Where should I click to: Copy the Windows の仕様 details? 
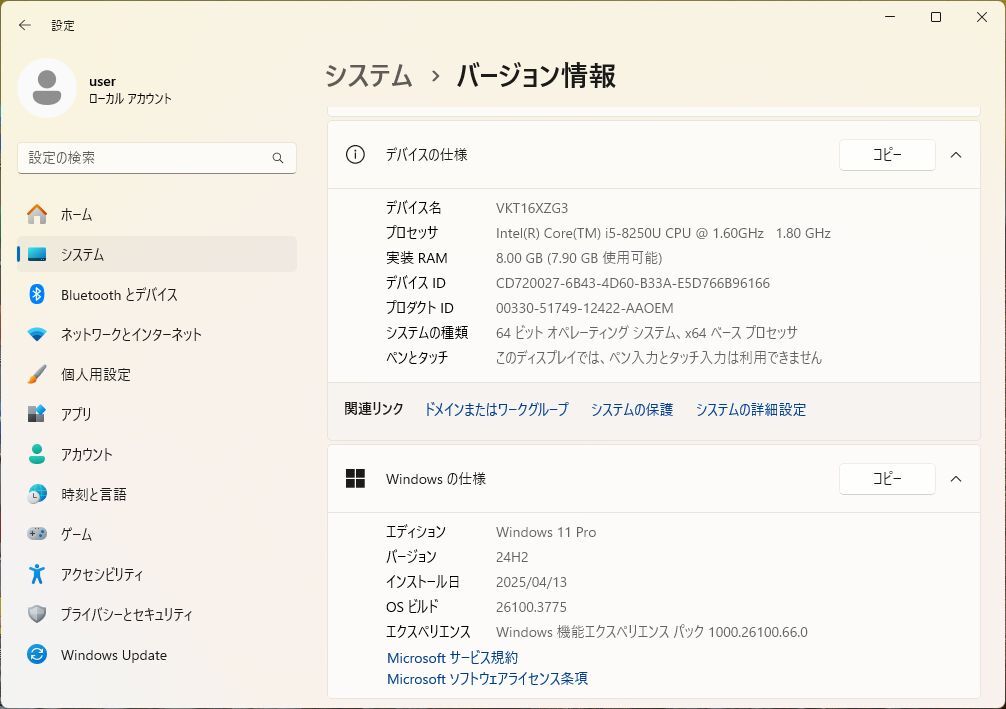pyautogui.click(x=887, y=479)
